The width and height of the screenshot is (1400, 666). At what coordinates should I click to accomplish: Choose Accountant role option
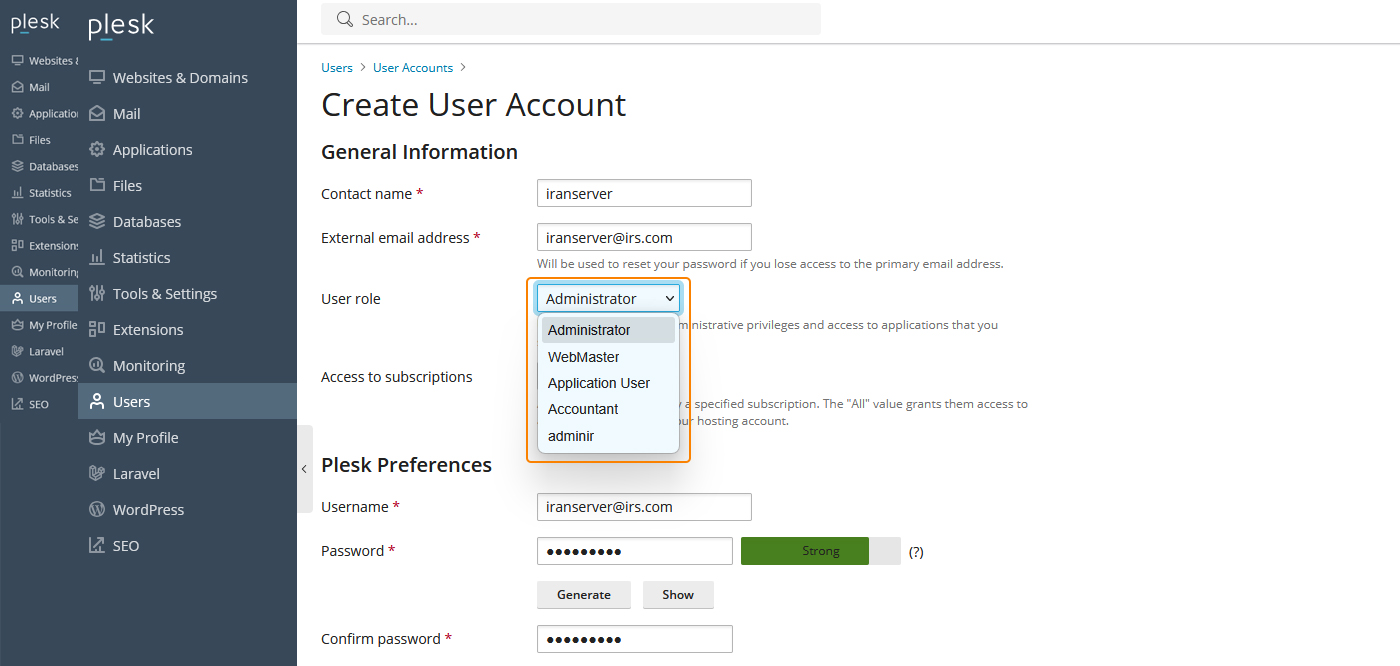pos(583,409)
